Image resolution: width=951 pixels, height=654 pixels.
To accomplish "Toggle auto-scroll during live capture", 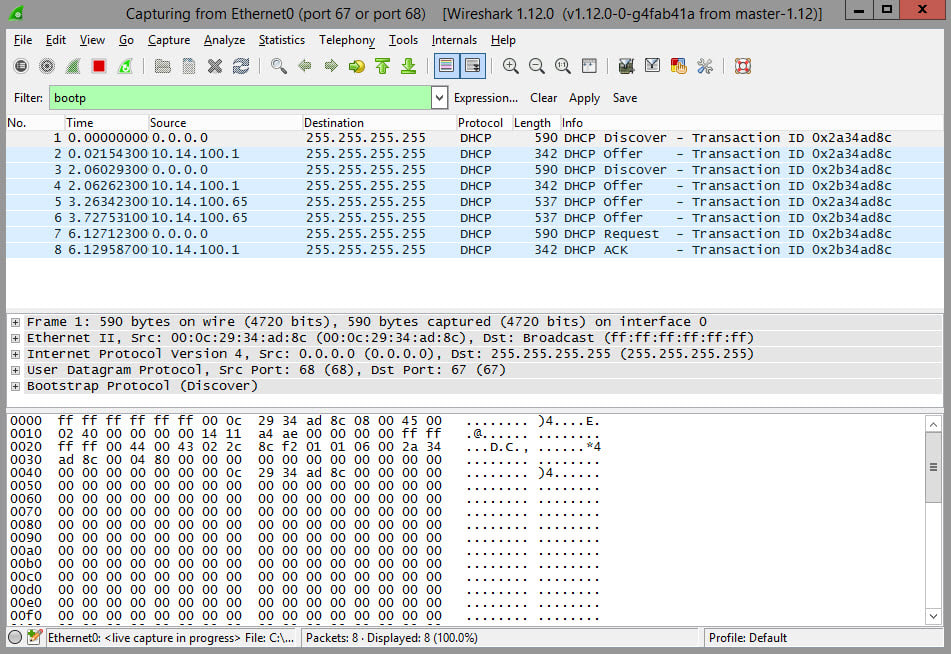I will pos(473,66).
